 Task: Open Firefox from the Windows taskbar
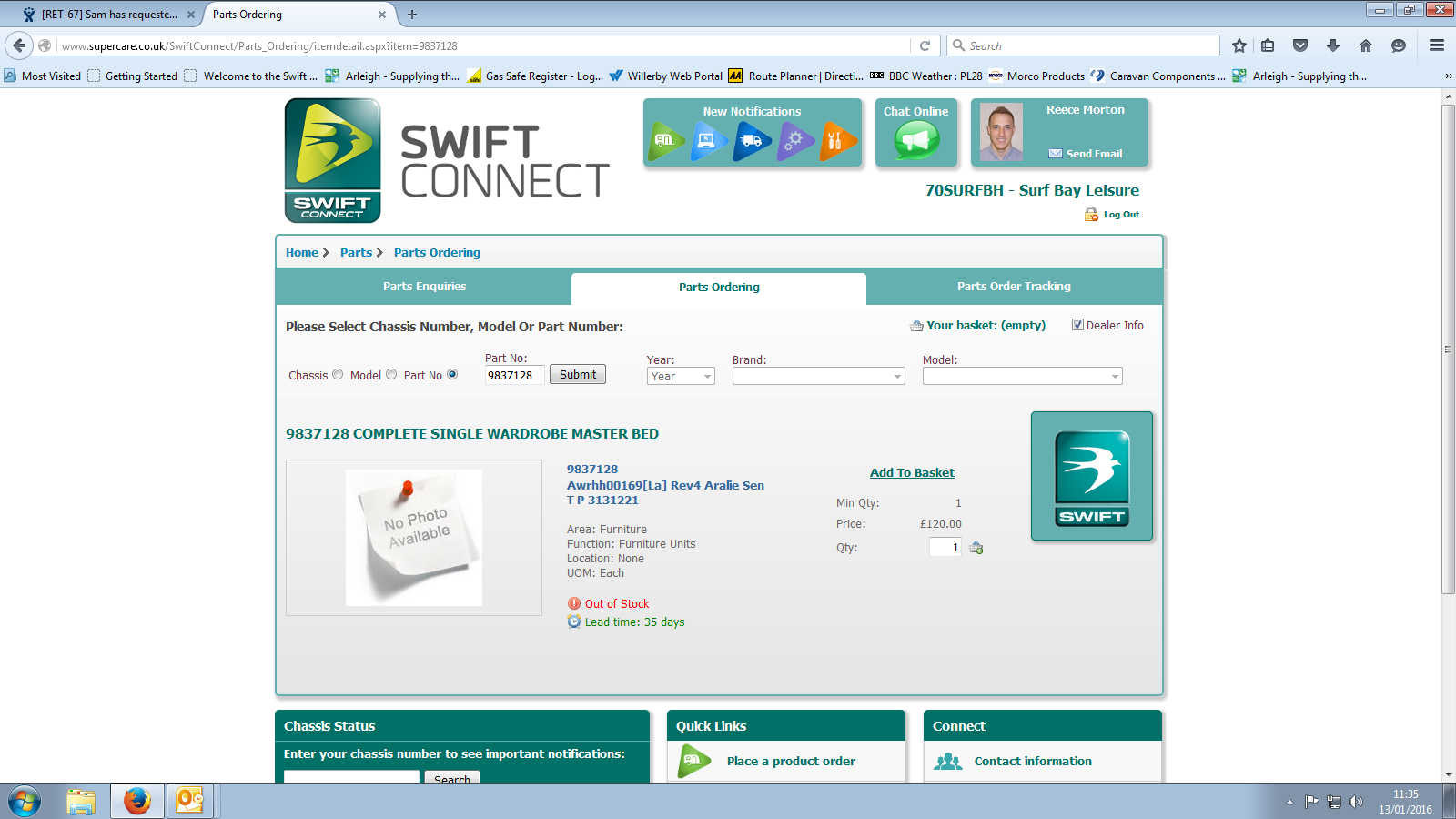(137, 801)
